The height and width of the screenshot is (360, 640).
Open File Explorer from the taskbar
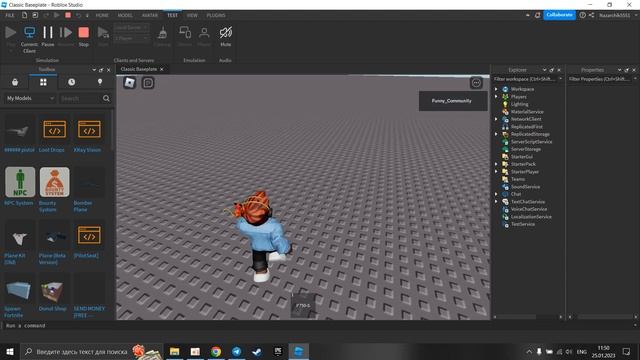pyautogui.click(x=175, y=351)
